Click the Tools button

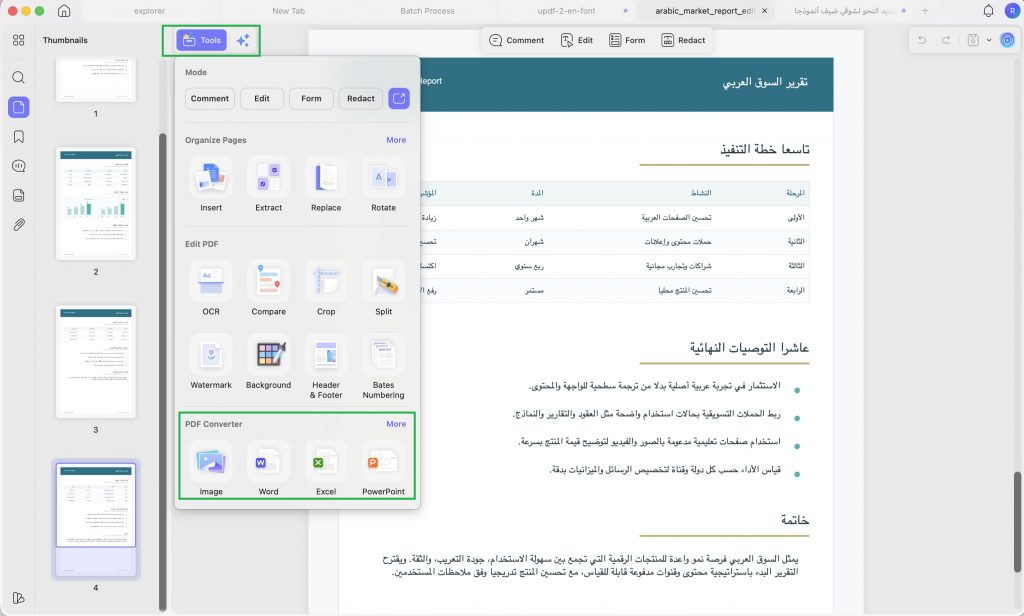(x=202, y=41)
